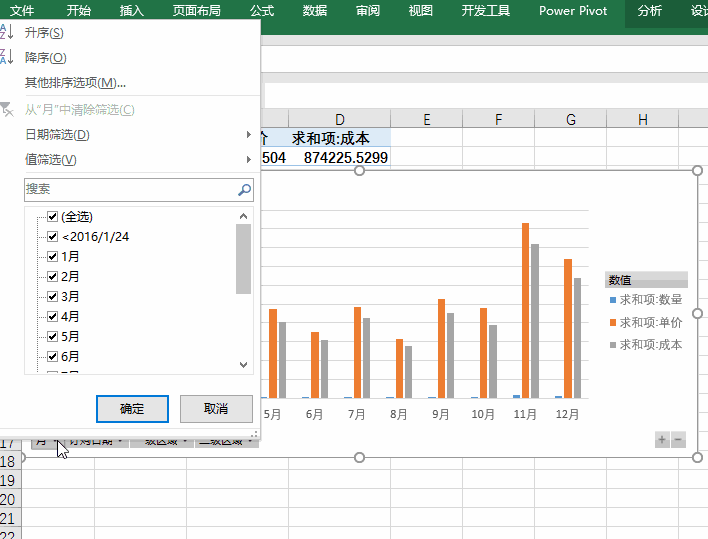708x539 pixels.
Task: Click the filter list scrollbar thumb
Action: [x=243, y=259]
